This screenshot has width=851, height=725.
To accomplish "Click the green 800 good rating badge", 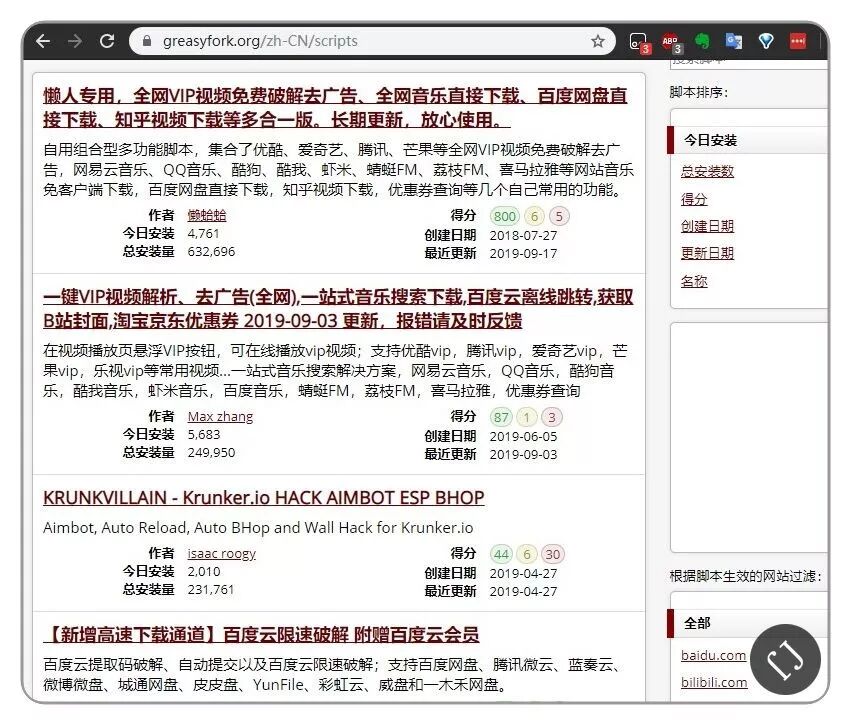I will 505,217.
